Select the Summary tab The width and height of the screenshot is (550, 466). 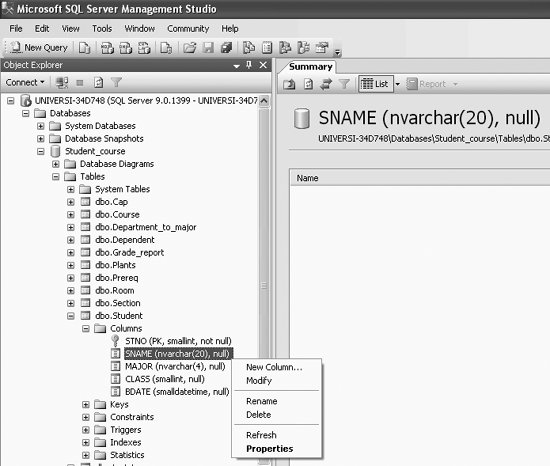tap(310, 67)
